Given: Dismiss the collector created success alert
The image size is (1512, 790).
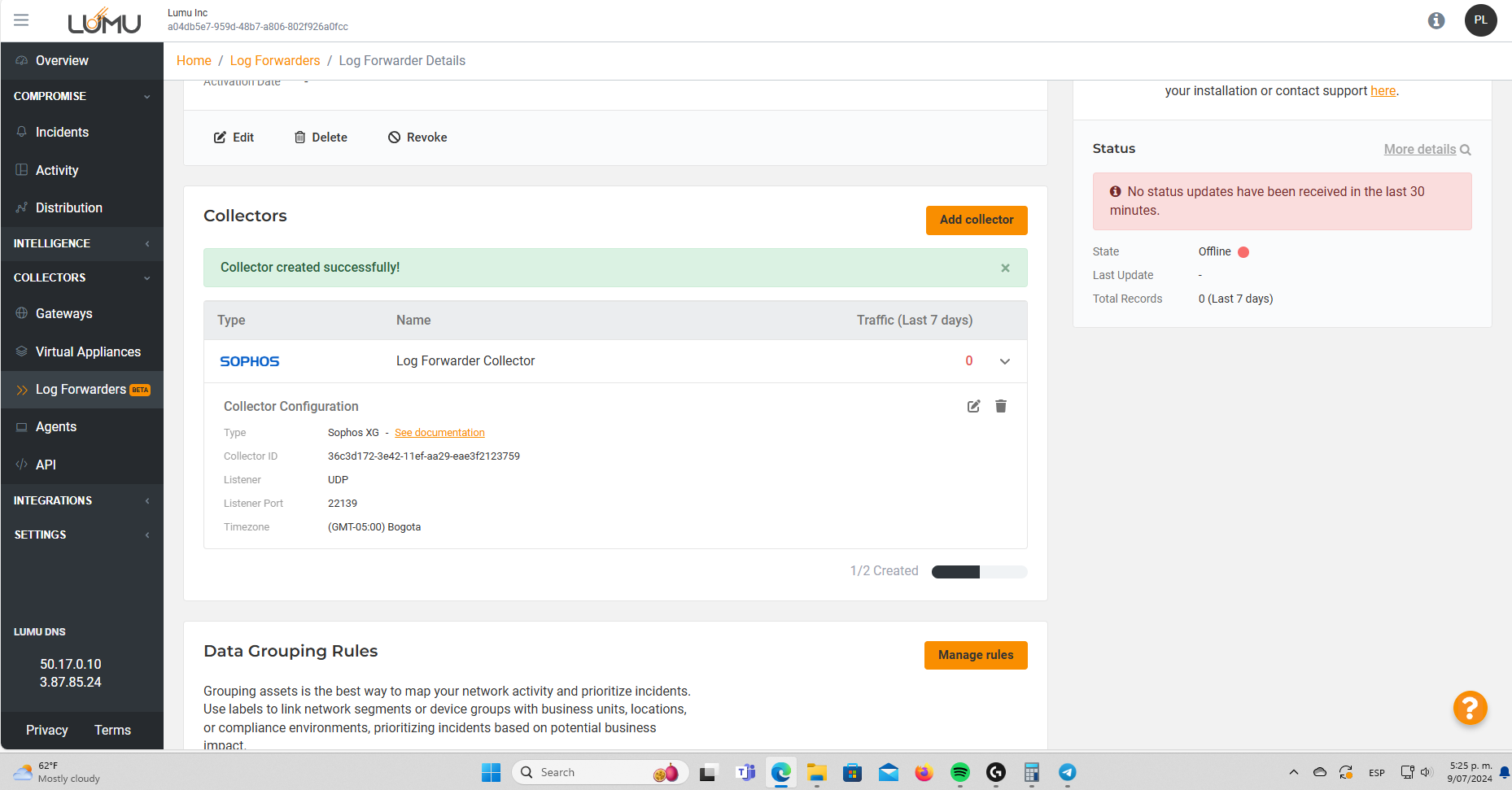Looking at the screenshot, I should pyautogui.click(x=1005, y=268).
